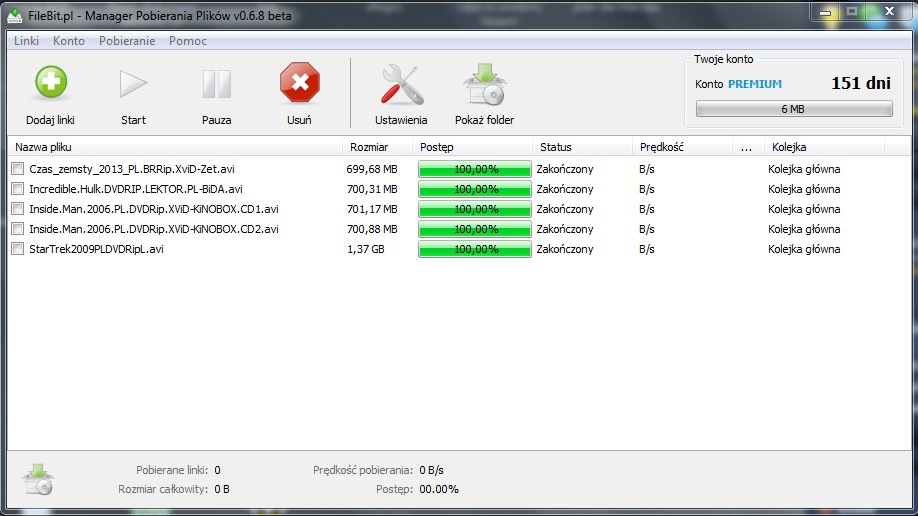918x516 pixels.
Task: Remove selection with the Usuń red icon
Action: pyautogui.click(x=299, y=83)
